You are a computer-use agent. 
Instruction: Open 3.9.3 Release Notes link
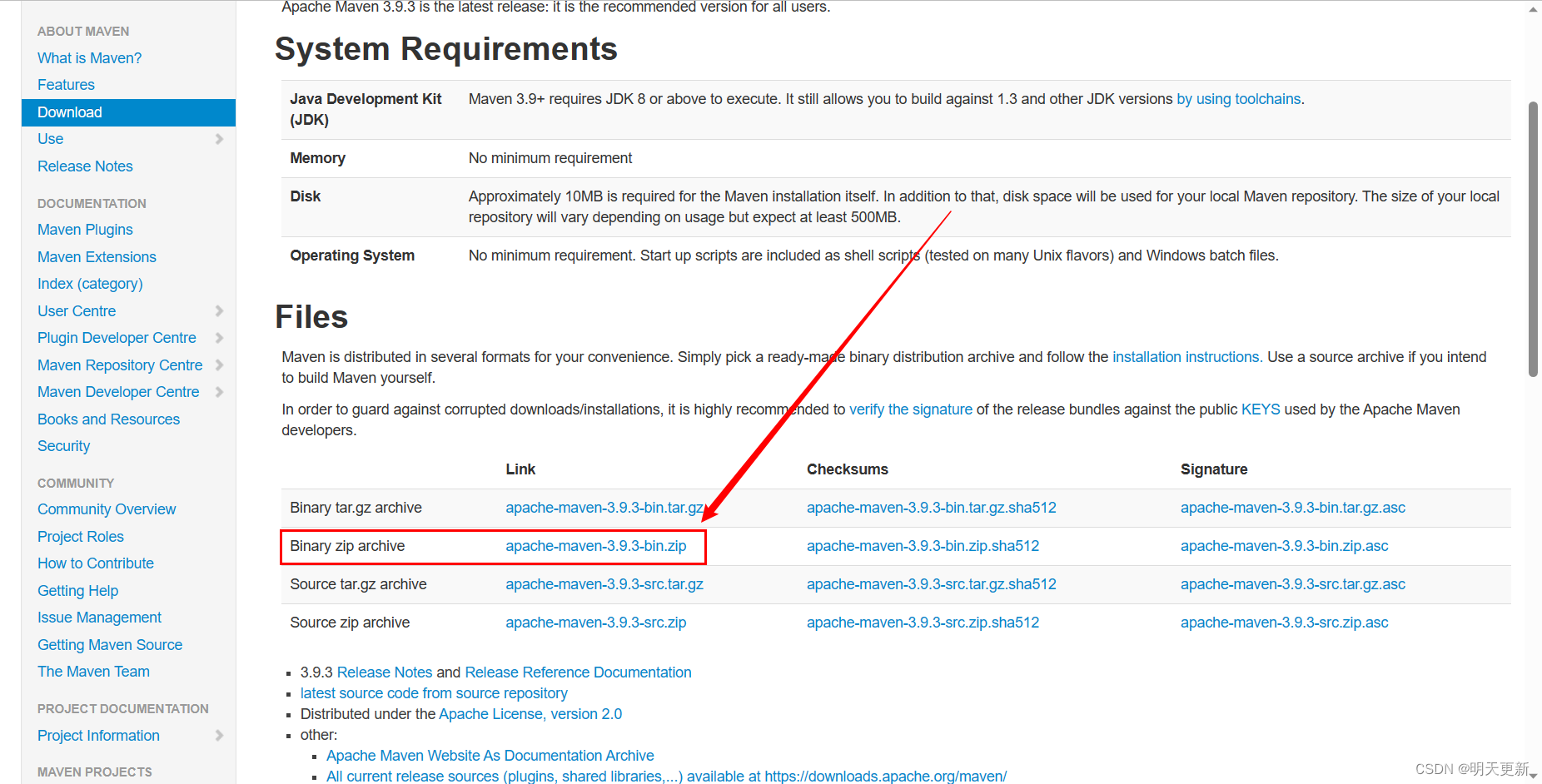click(385, 672)
